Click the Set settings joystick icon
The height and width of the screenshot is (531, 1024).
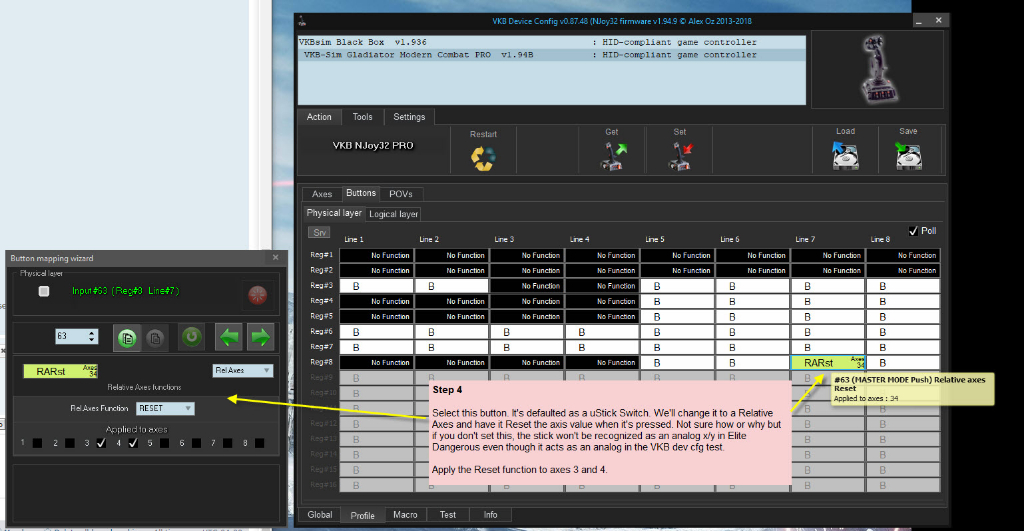tap(680, 157)
